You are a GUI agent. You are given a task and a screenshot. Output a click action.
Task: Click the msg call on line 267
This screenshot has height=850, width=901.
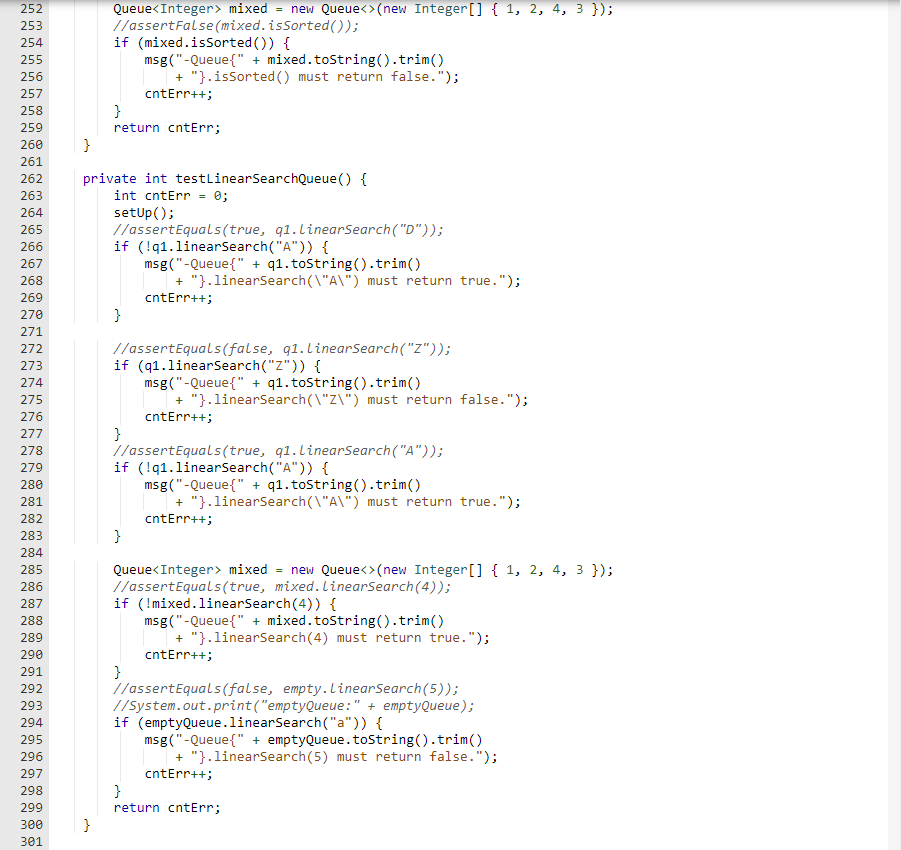[x=157, y=263]
